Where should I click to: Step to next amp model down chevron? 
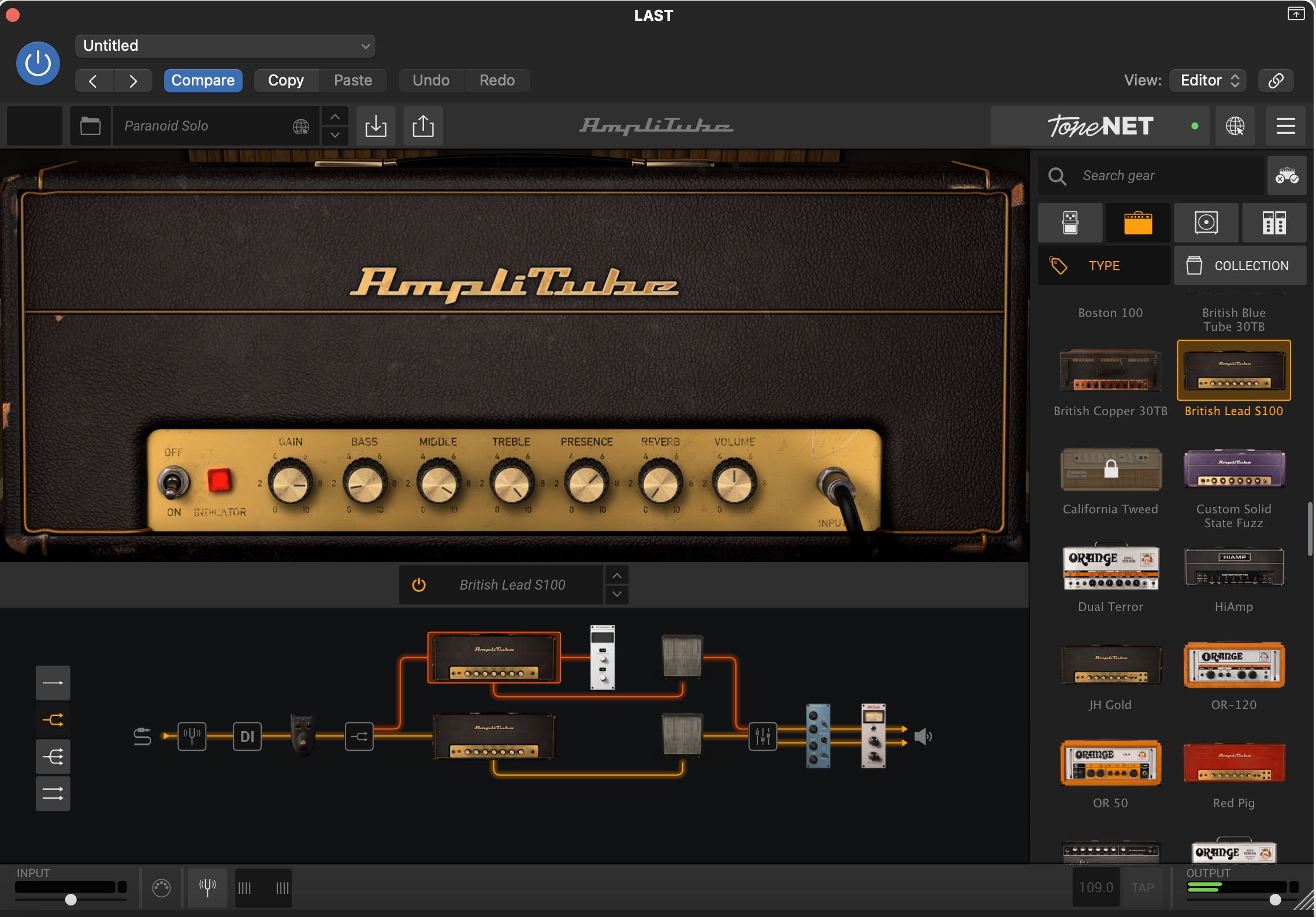pos(617,594)
